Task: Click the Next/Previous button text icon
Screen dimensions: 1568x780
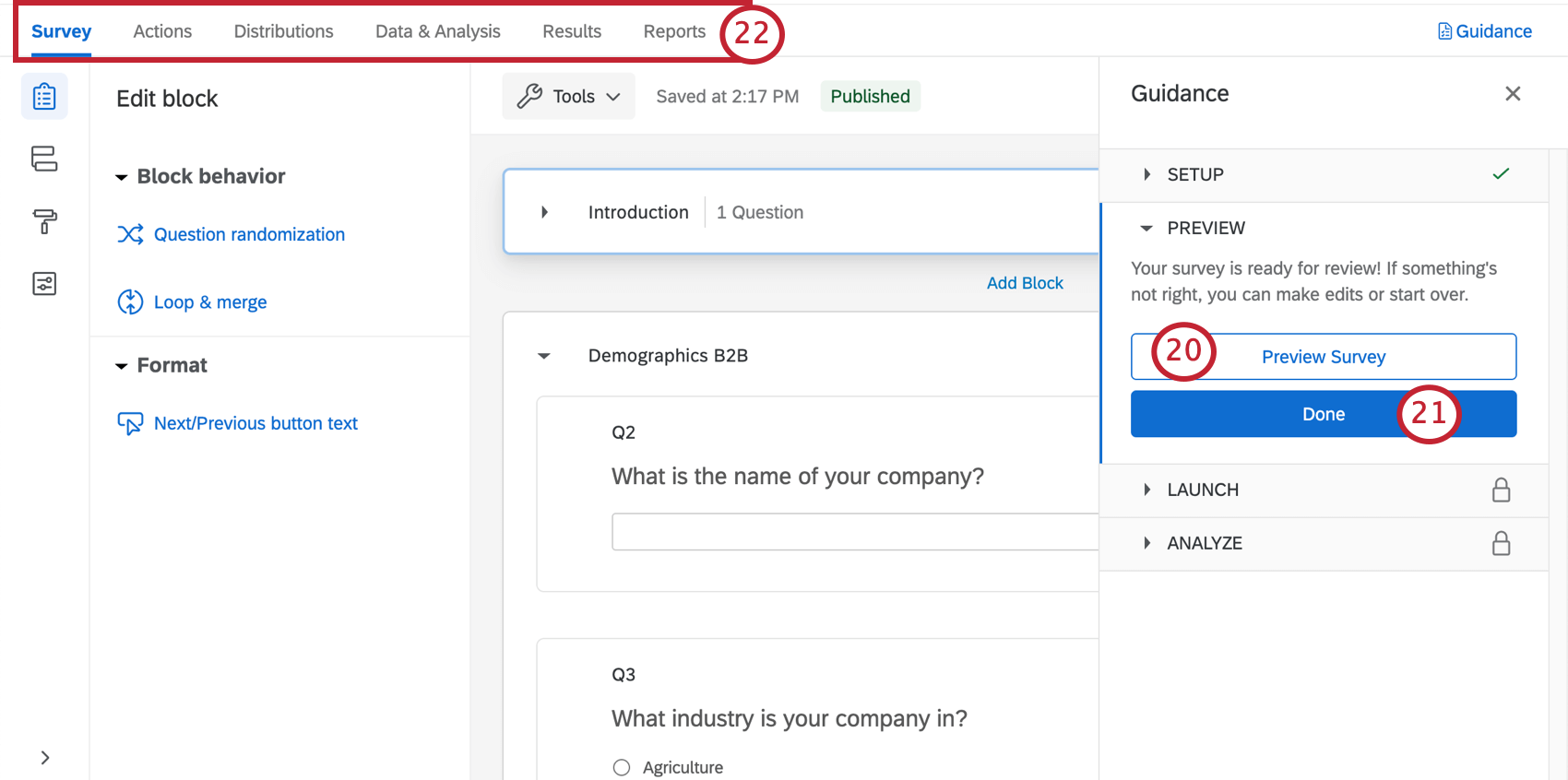Action: tap(130, 423)
